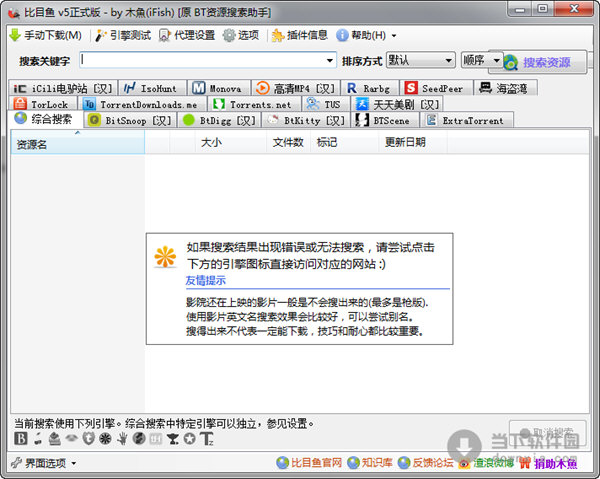
Task: Switch to the TorLock tab
Action: pyautogui.click(x=42, y=104)
